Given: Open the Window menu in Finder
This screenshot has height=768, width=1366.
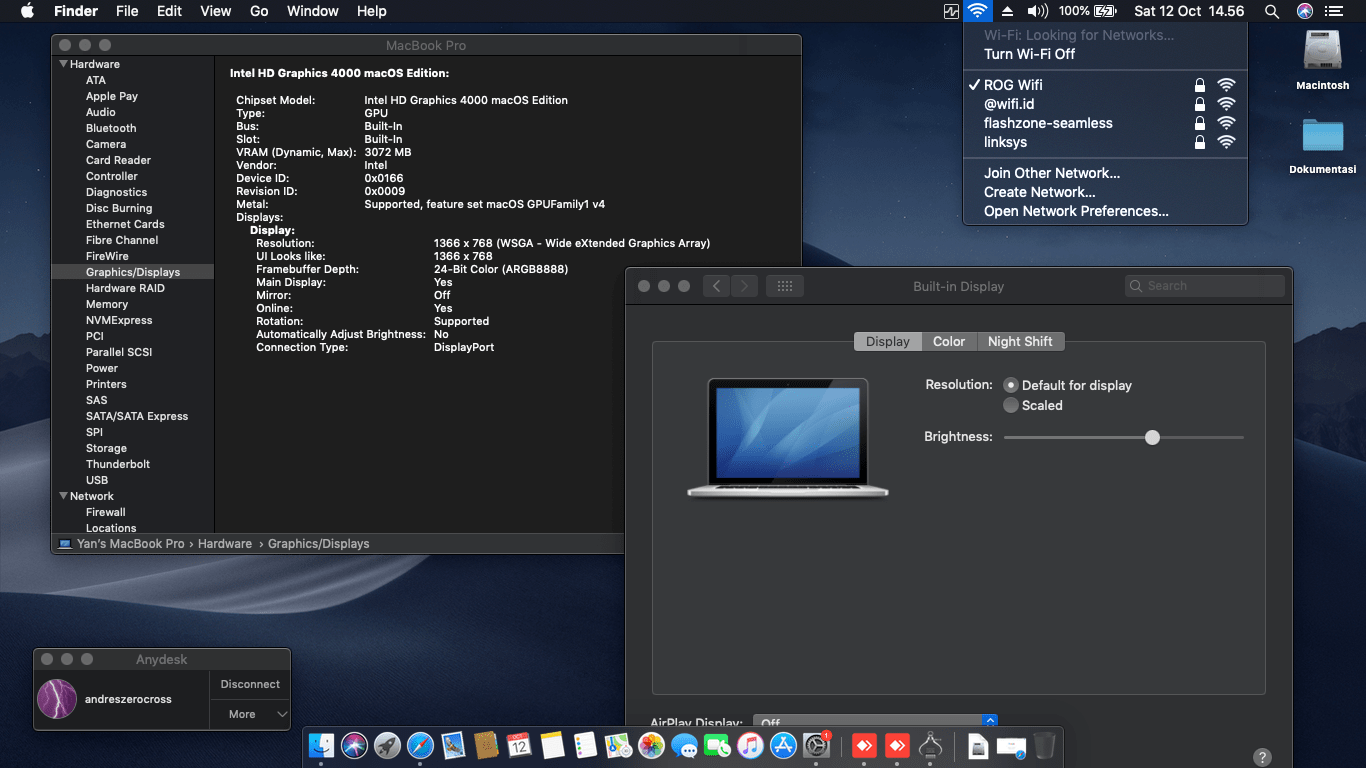Looking at the screenshot, I should coord(312,11).
